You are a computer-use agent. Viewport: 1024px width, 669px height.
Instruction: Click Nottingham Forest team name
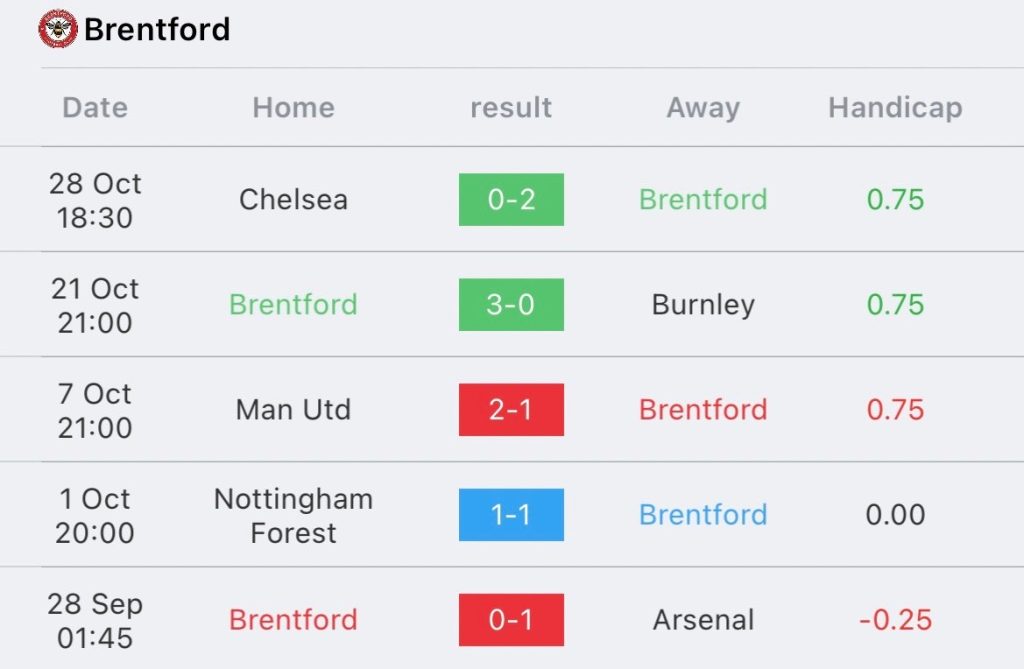click(x=293, y=515)
